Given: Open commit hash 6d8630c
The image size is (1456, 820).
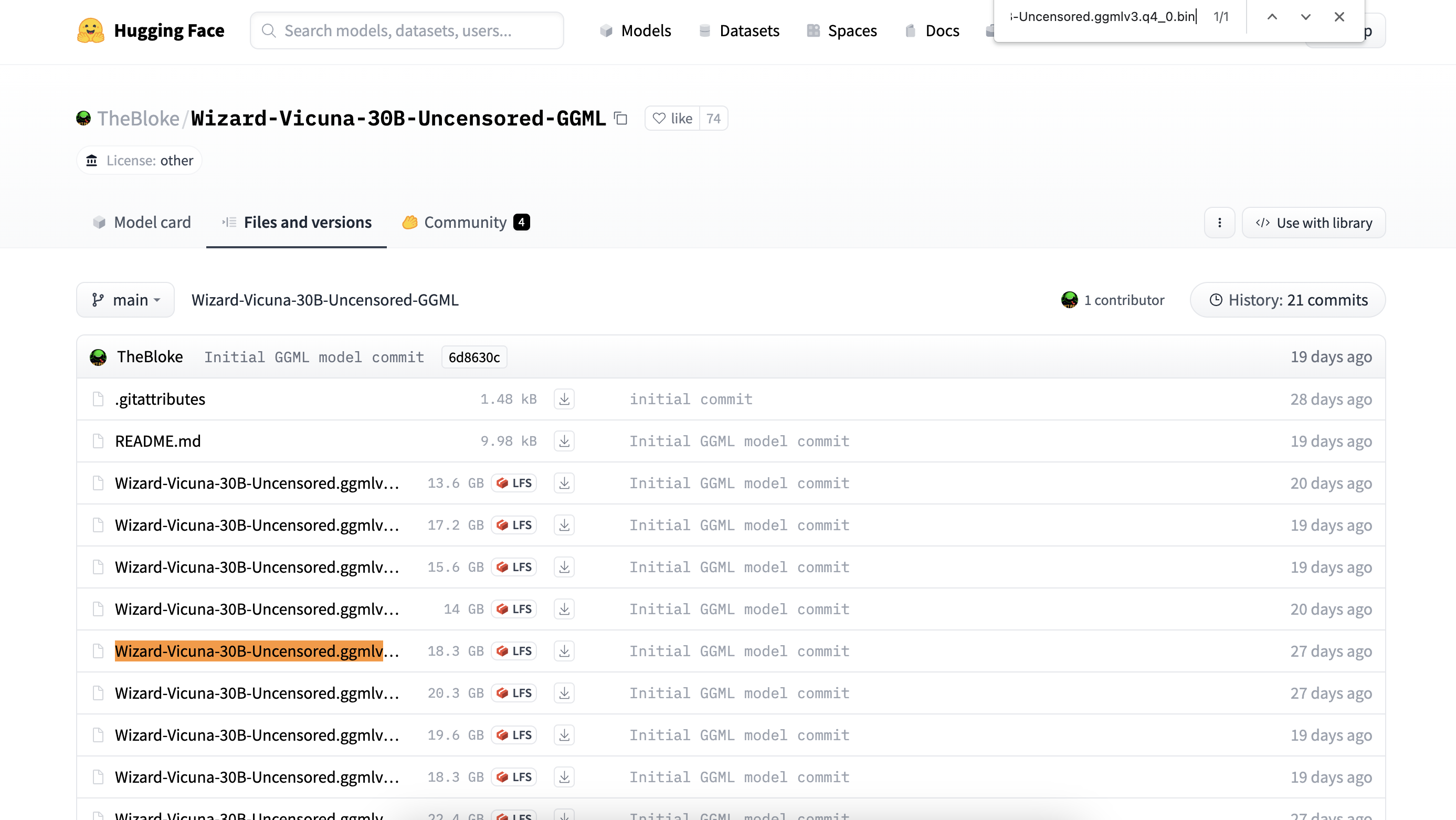Looking at the screenshot, I should click(x=474, y=357).
